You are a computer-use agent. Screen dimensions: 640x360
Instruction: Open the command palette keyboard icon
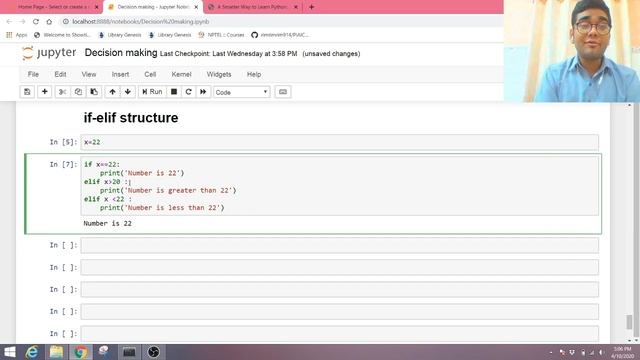[283, 92]
